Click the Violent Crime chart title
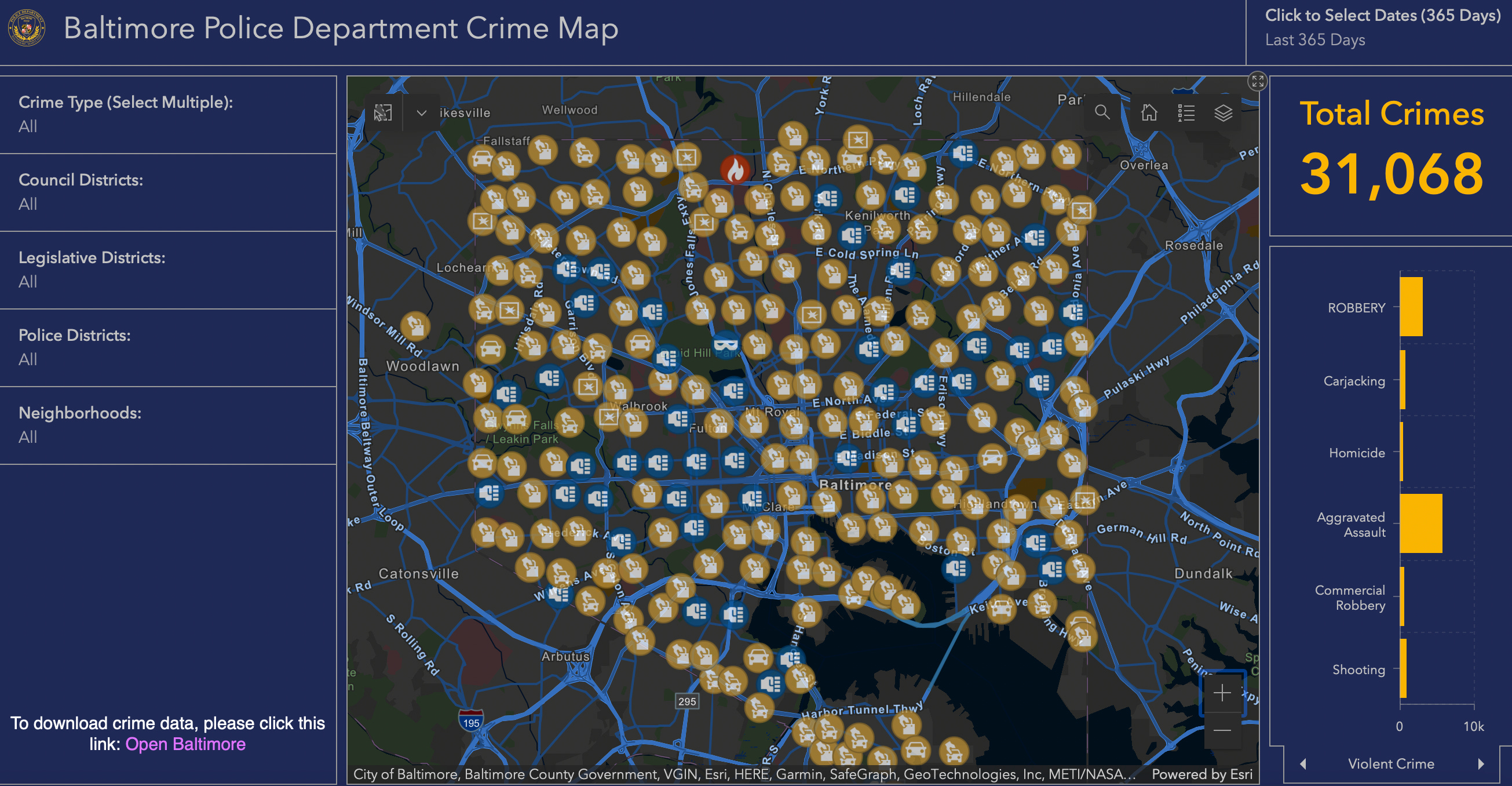The width and height of the screenshot is (1512, 786). tap(1391, 763)
